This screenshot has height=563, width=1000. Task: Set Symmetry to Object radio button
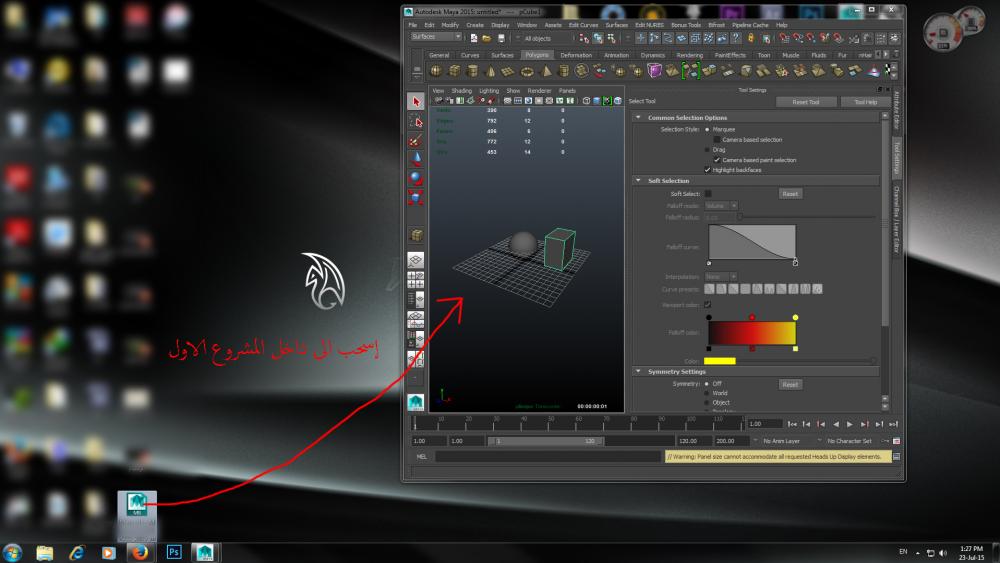[707, 403]
